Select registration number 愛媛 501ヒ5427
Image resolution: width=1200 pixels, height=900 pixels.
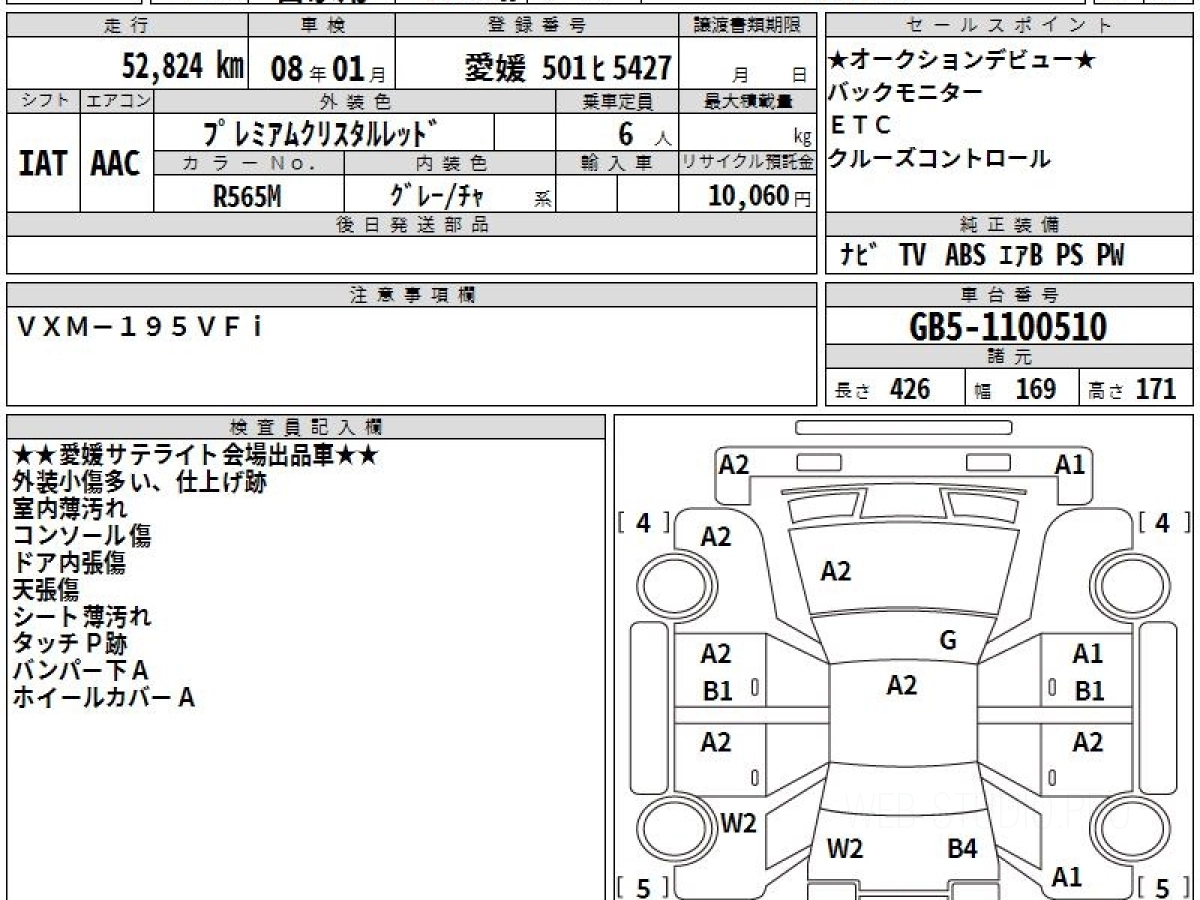tap(568, 68)
